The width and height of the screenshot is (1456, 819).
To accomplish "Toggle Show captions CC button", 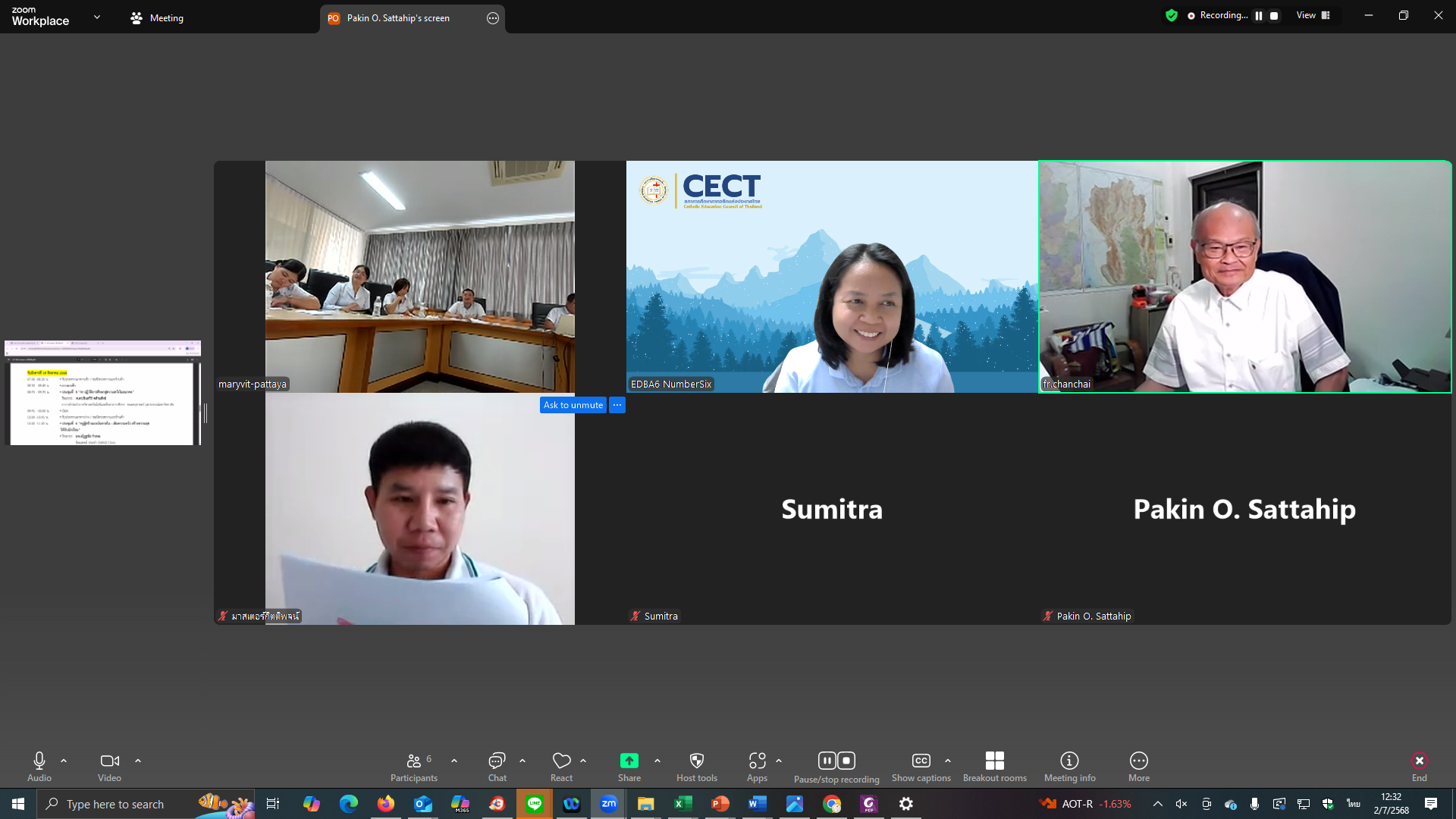I will coord(921,766).
